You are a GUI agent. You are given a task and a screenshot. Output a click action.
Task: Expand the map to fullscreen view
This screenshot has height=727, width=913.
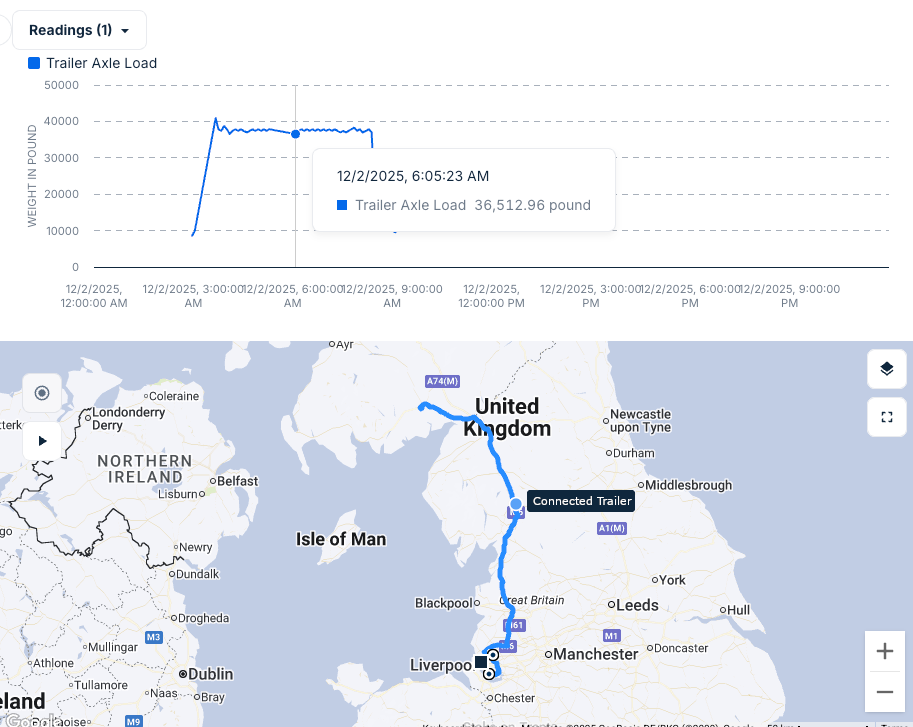coord(886,417)
